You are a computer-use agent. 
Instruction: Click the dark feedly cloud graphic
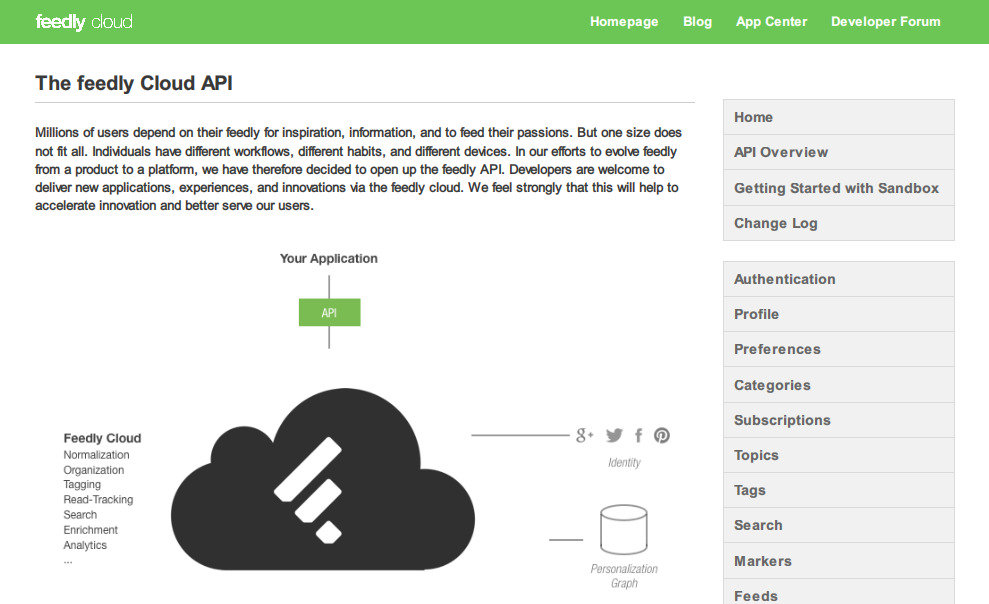[321, 481]
